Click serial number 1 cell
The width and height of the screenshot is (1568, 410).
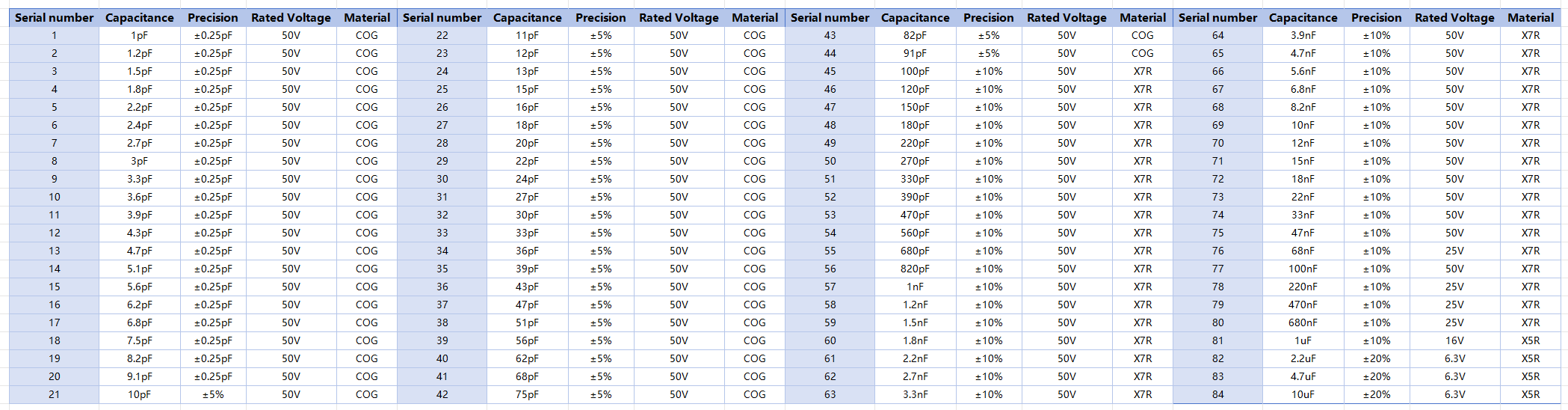[54, 35]
